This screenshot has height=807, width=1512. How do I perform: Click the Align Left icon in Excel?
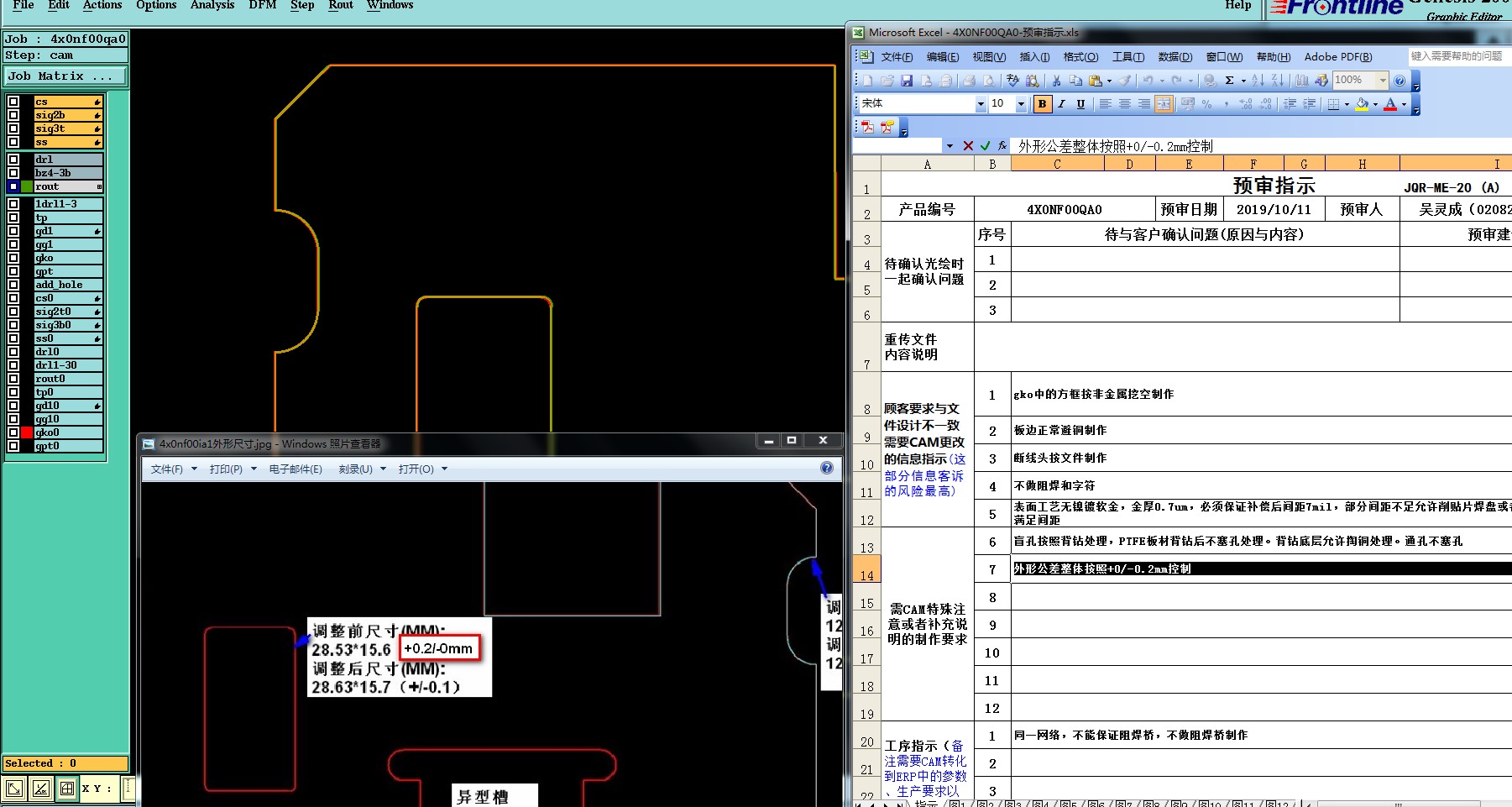pyautogui.click(x=1105, y=104)
